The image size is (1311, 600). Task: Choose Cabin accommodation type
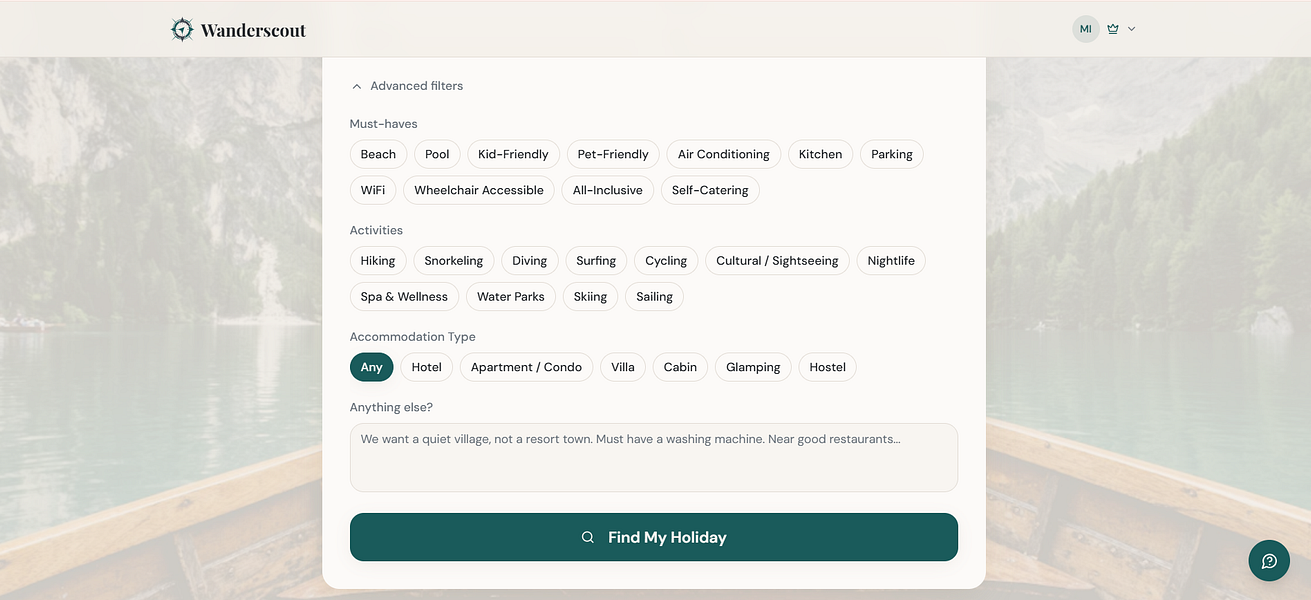(680, 367)
